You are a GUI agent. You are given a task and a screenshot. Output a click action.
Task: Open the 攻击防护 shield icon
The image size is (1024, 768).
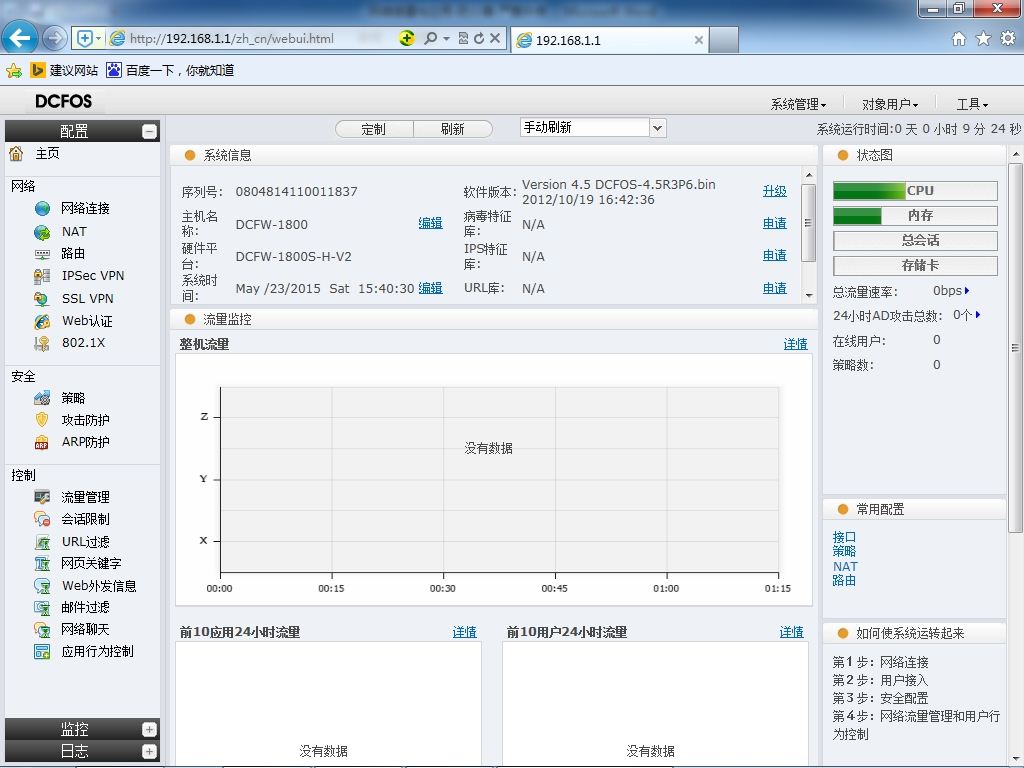coord(42,420)
